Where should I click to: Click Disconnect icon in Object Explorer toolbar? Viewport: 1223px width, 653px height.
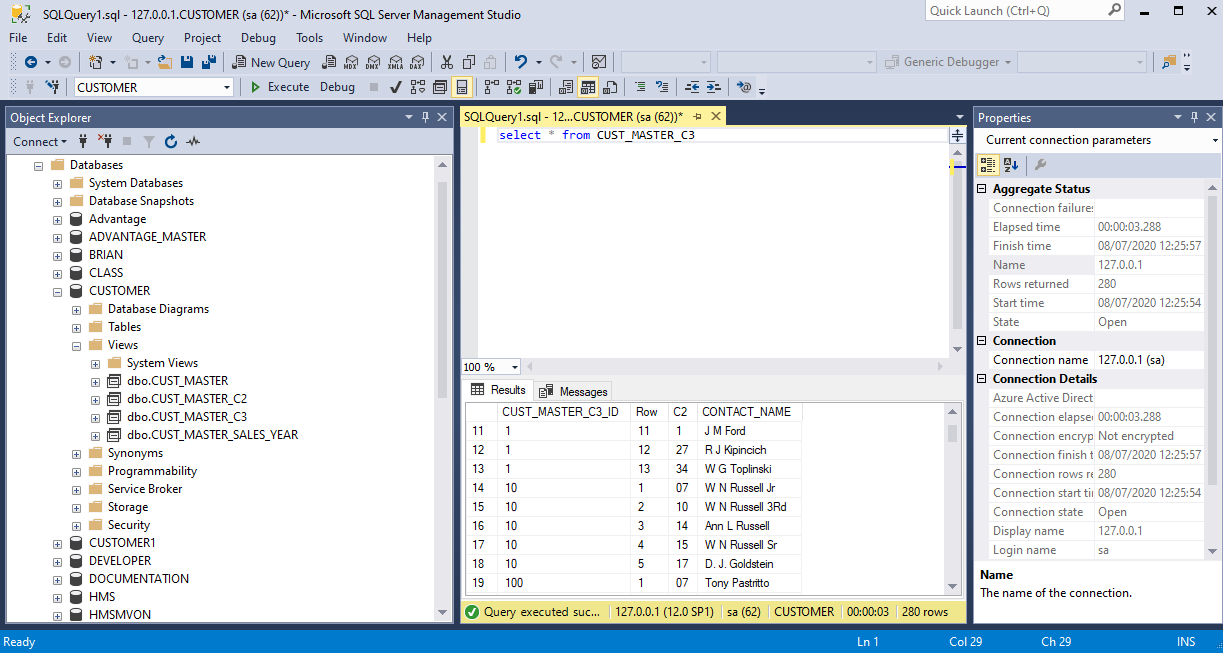click(105, 142)
